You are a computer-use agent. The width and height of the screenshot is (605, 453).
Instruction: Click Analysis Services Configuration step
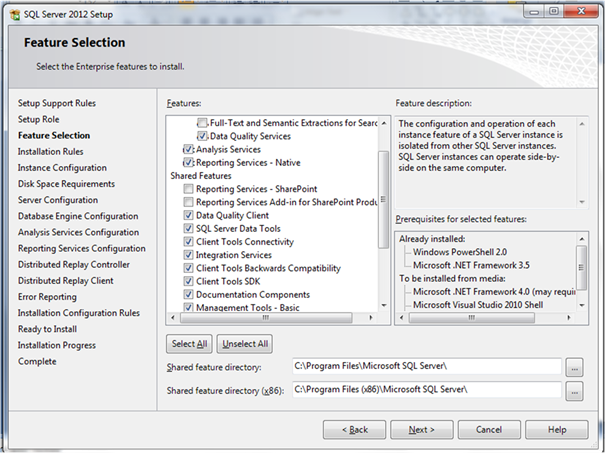coord(78,232)
